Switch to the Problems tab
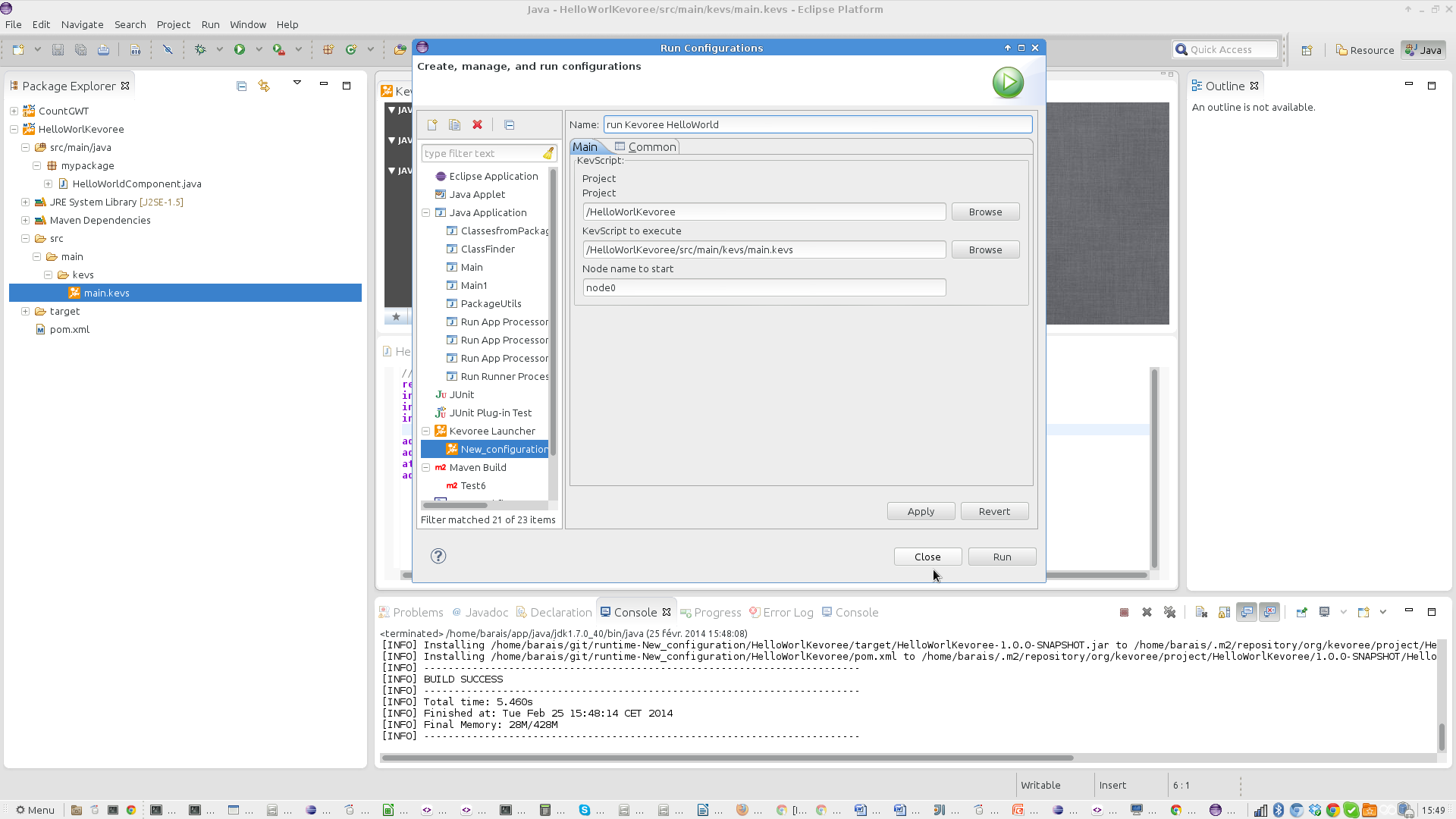 [x=411, y=613]
